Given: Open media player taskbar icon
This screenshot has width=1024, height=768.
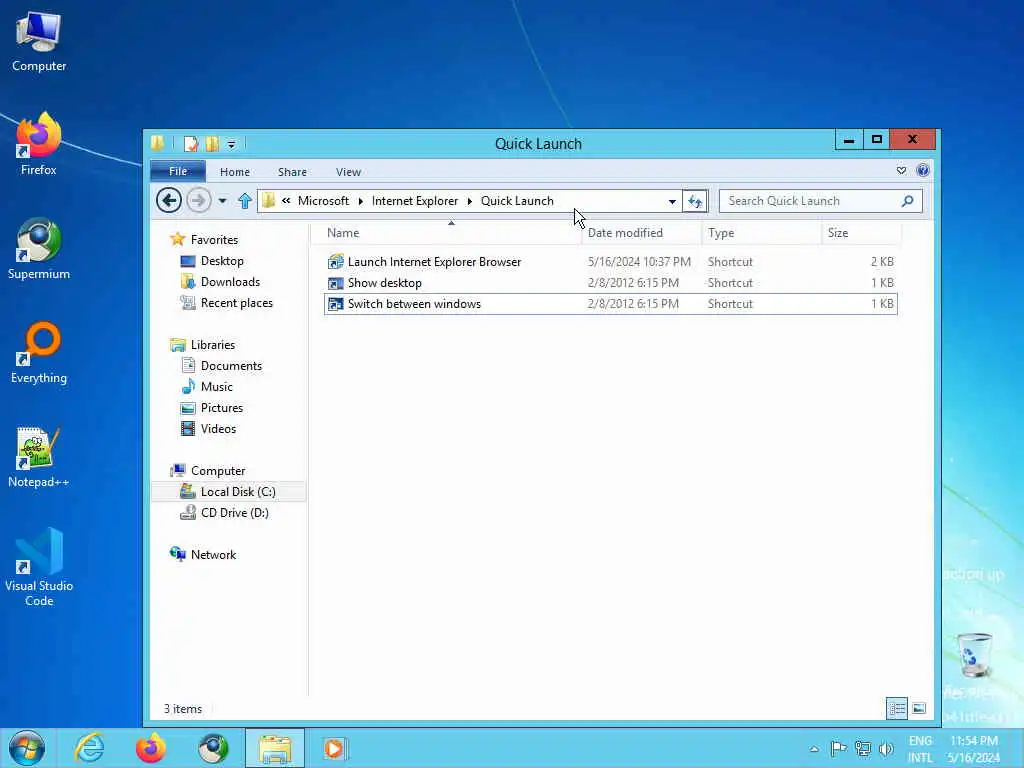Looking at the screenshot, I should (x=336, y=748).
